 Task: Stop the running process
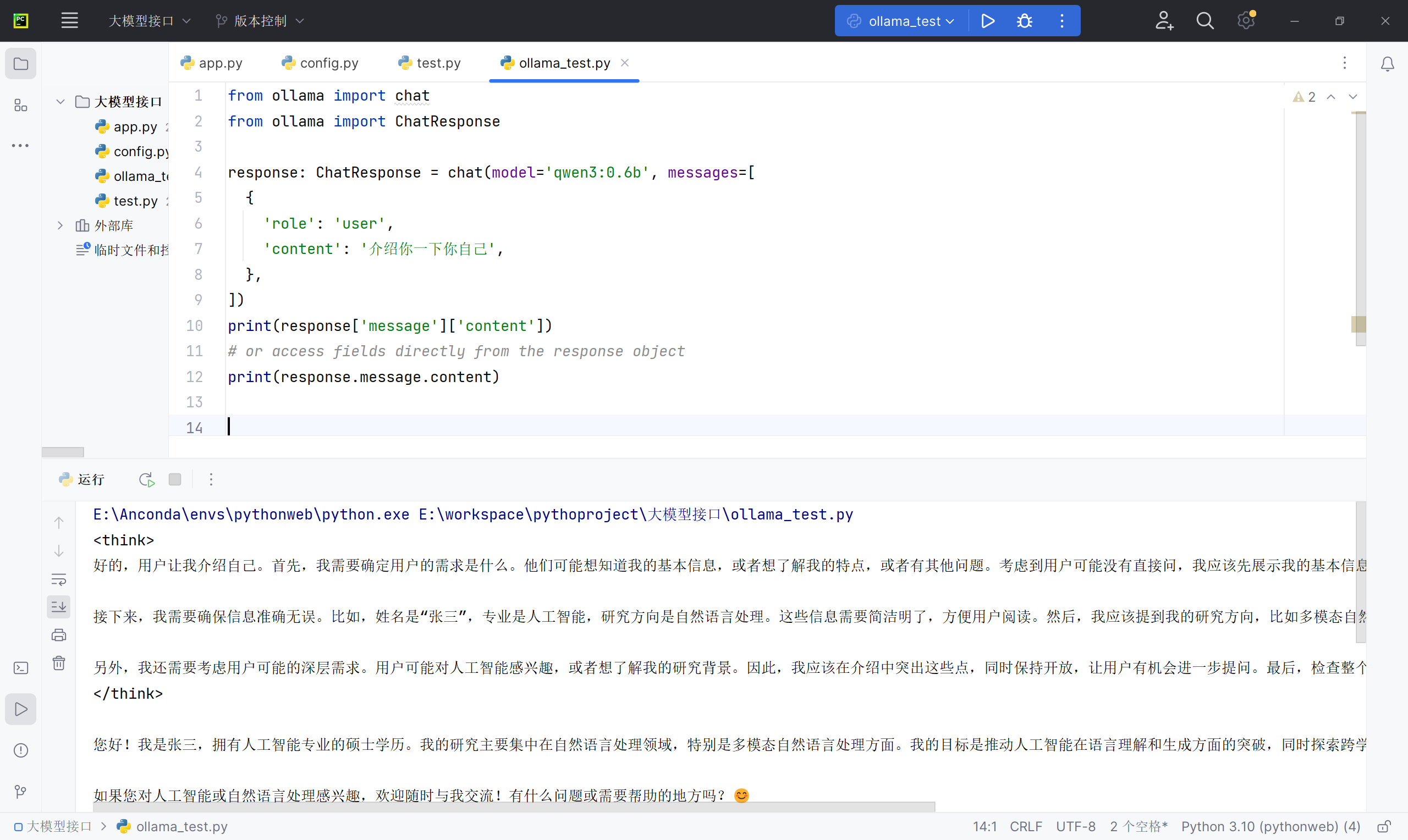click(175, 480)
